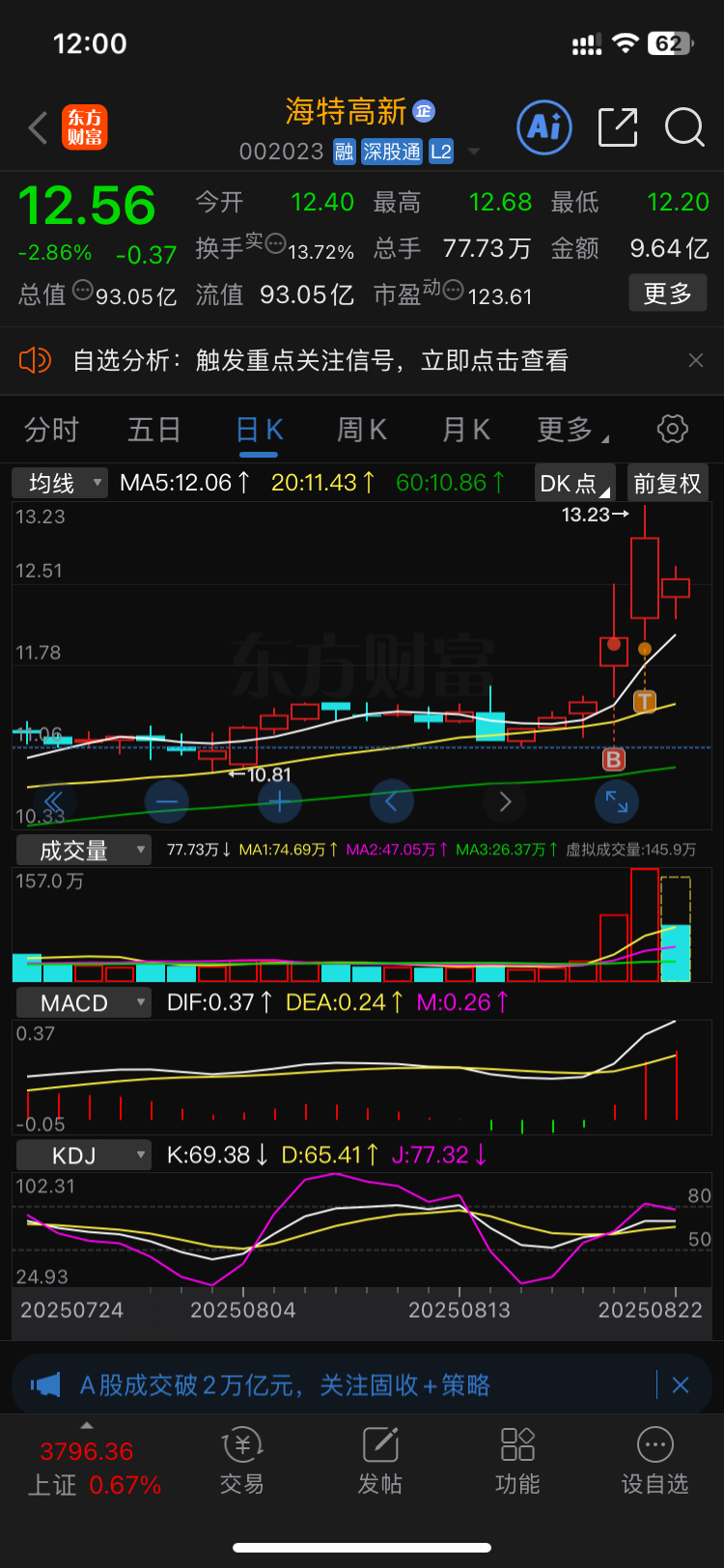The height and width of the screenshot is (1568, 724).
Task: Switch to the 月K tab
Action: pos(466,430)
